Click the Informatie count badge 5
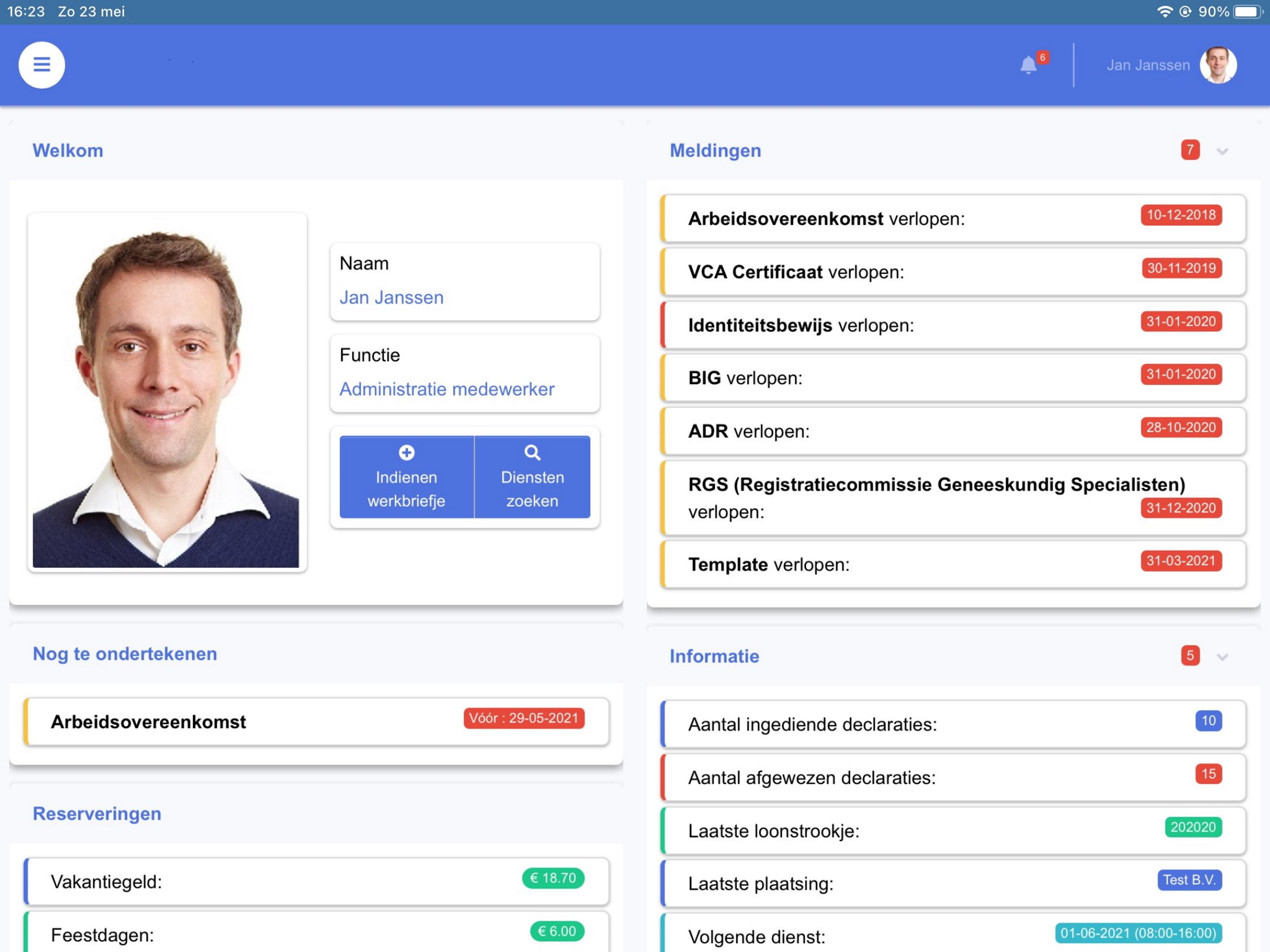 (x=1190, y=655)
